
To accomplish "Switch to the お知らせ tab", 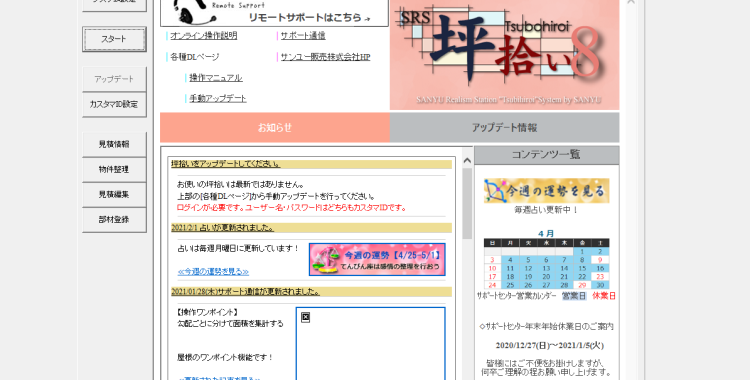I will pyautogui.click(x=275, y=127).
